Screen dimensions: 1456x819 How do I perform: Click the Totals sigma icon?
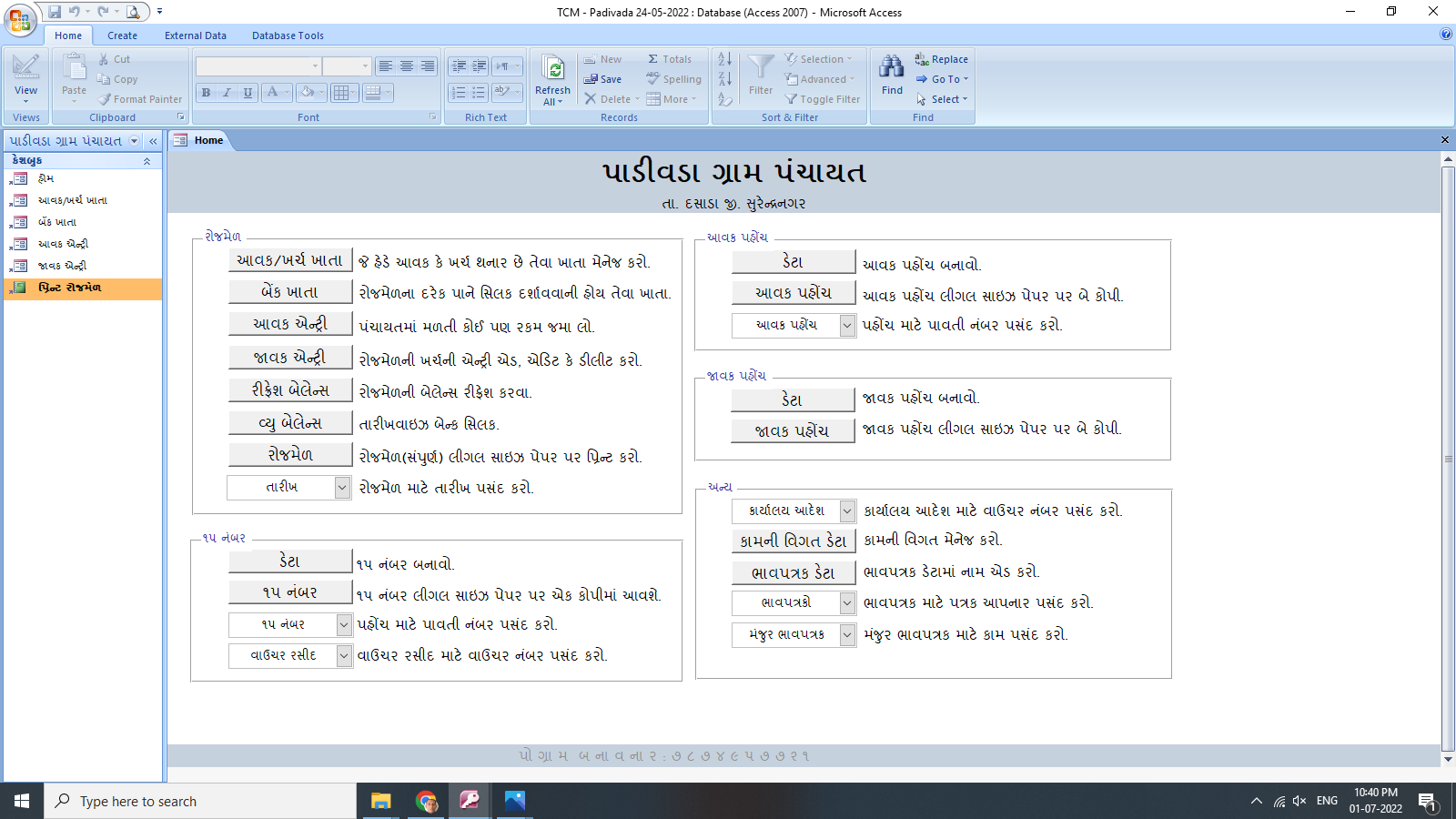(x=652, y=58)
